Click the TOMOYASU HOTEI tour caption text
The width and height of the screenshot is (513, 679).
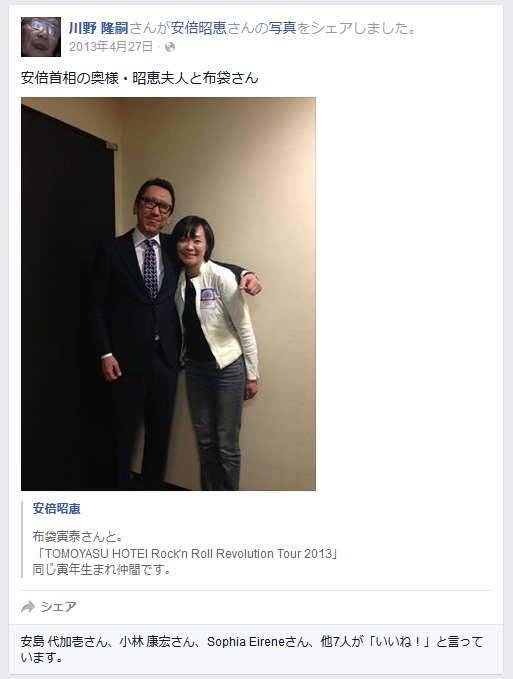click(185, 553)
